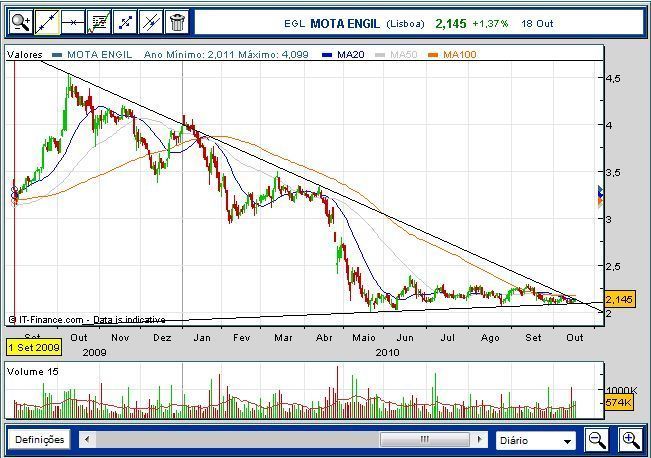
Task: Click the (Lisboa) exchange label
Action: click(405, 24)
